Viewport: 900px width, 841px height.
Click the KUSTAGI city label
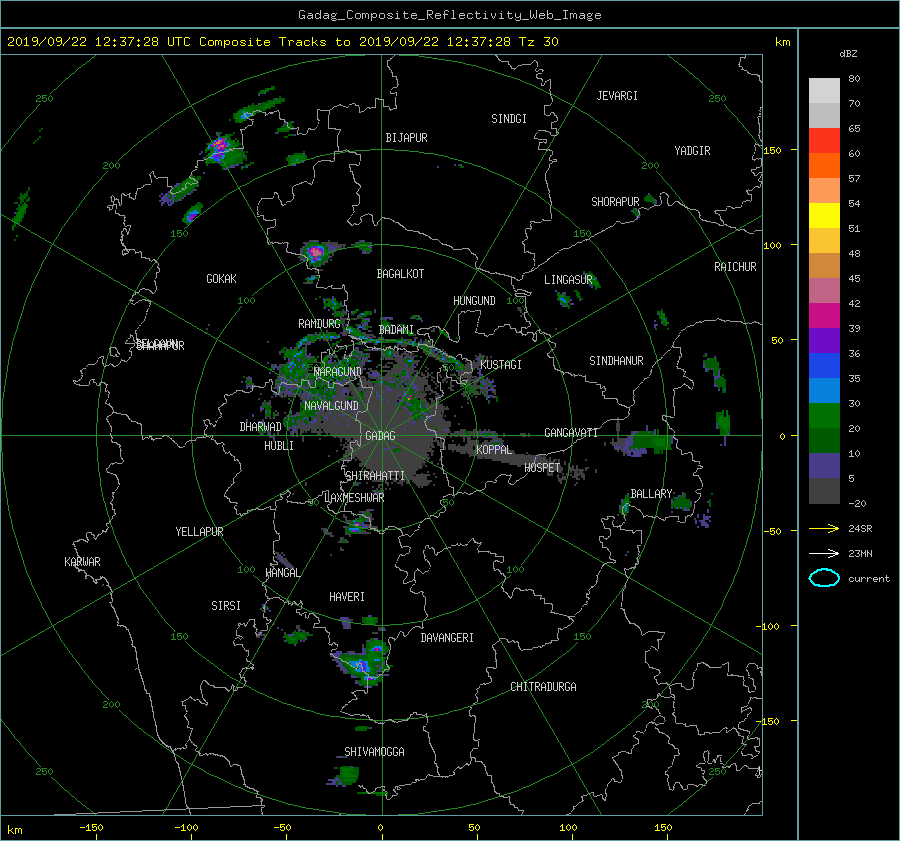(501, 365)
